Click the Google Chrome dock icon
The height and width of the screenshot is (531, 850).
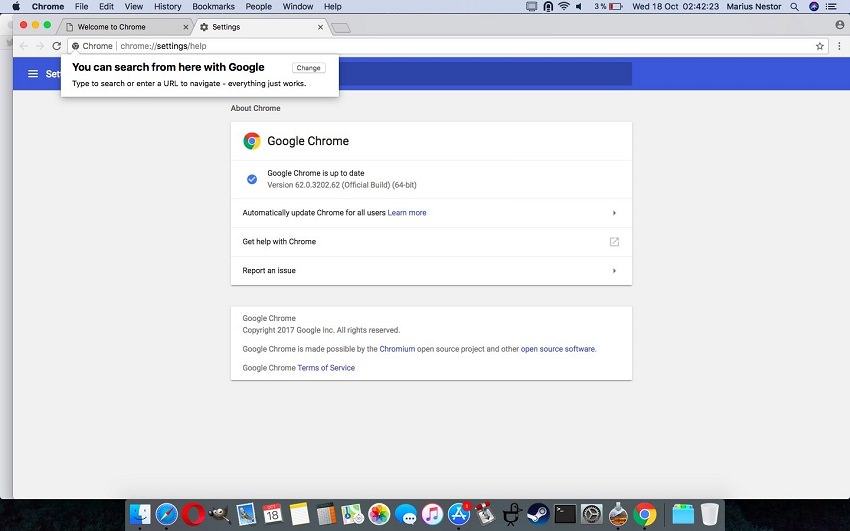click(x=645, y=514)
